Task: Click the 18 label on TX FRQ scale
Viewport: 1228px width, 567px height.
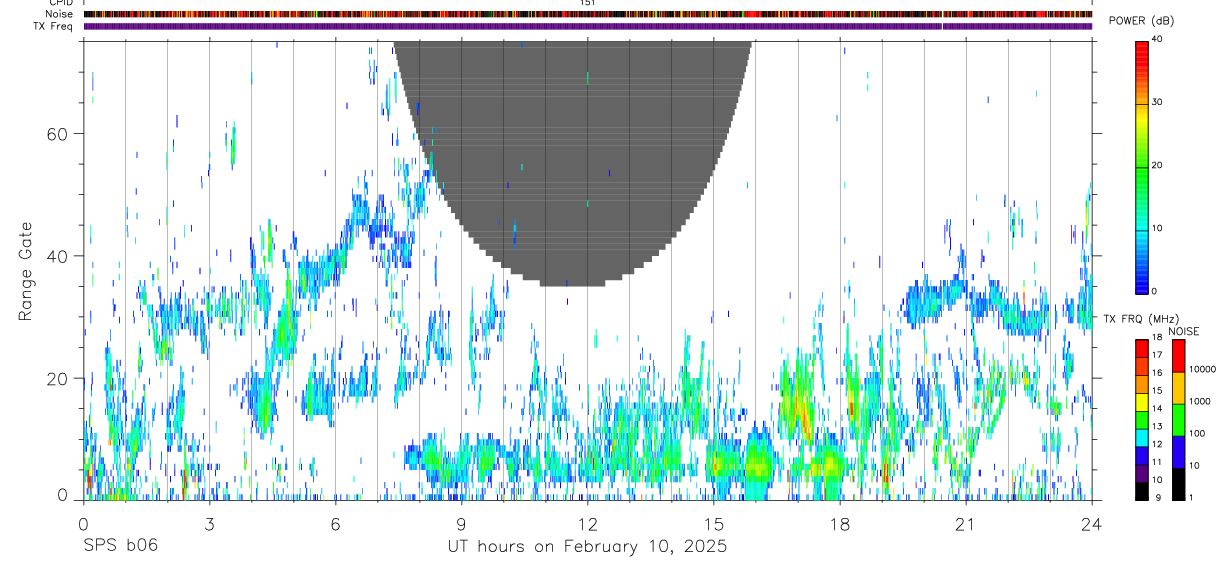Action: pos(1157,337)
